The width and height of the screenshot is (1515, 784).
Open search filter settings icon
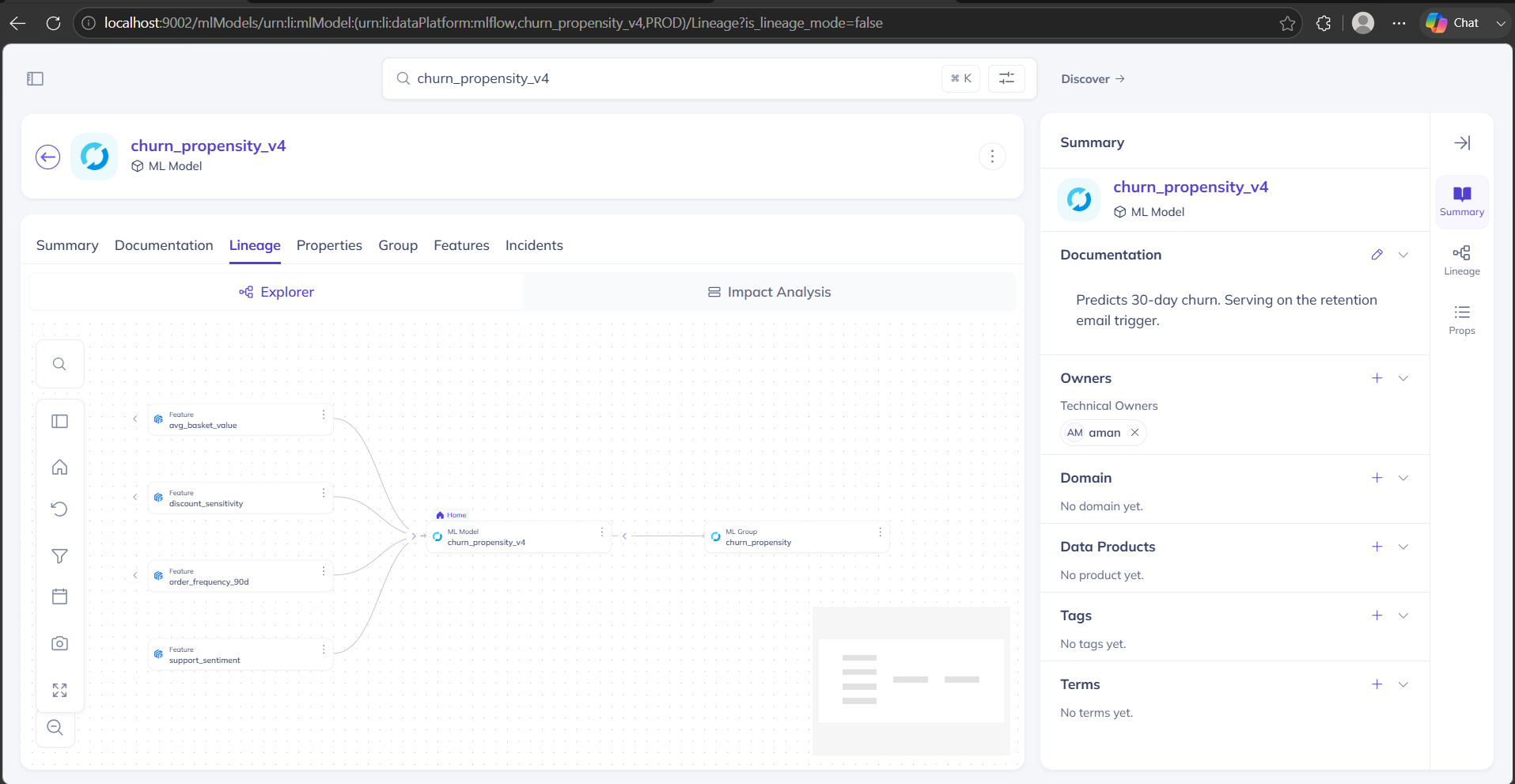coord(1006,78)
